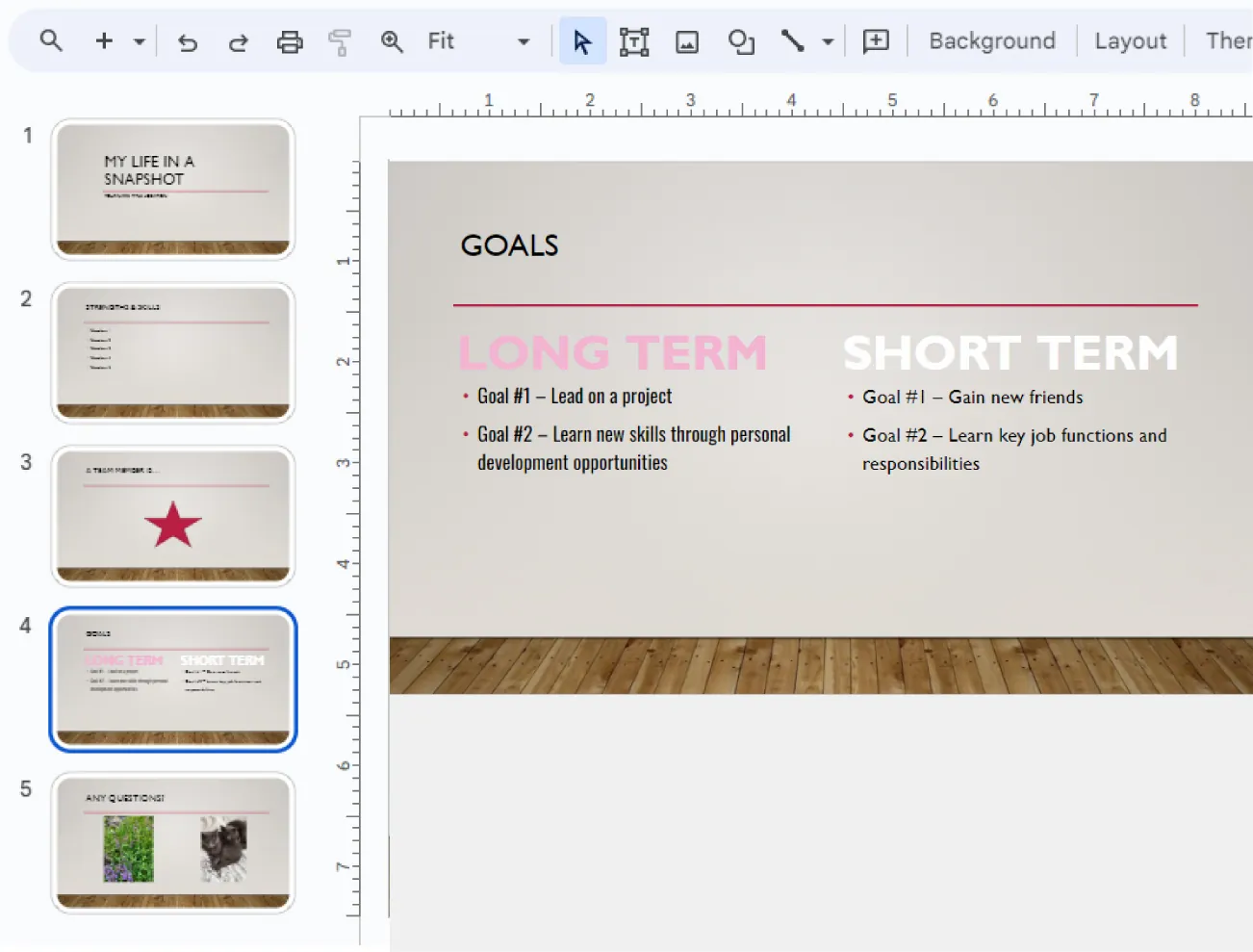Insert a text box

(x=634, y=41)
